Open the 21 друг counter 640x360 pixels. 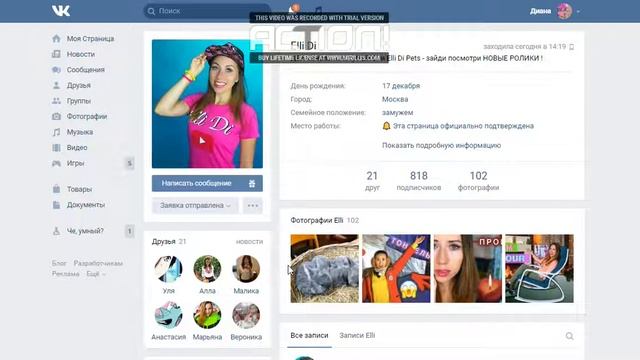point(372,181)
